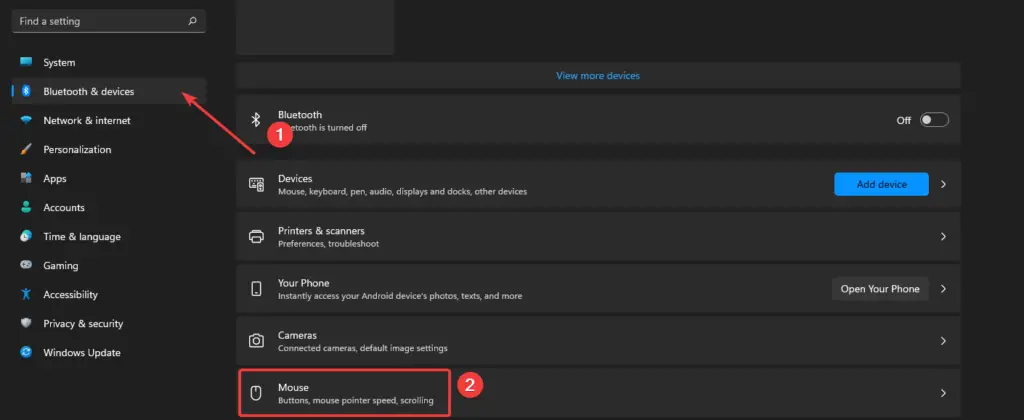Click "Mouse, keyboard, pen, audio, displays and docks" text
Viewport: 1024px width, 420px height.
402,192
